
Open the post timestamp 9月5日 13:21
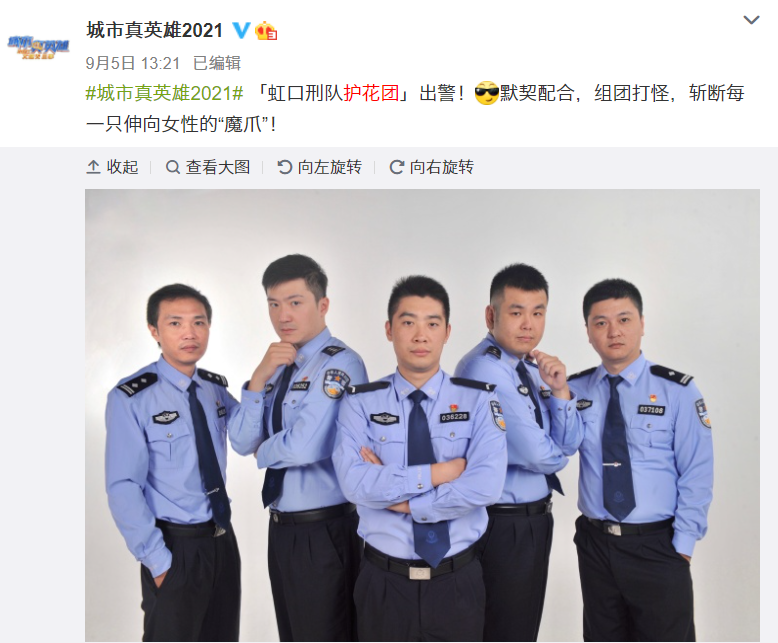(132, 63)
